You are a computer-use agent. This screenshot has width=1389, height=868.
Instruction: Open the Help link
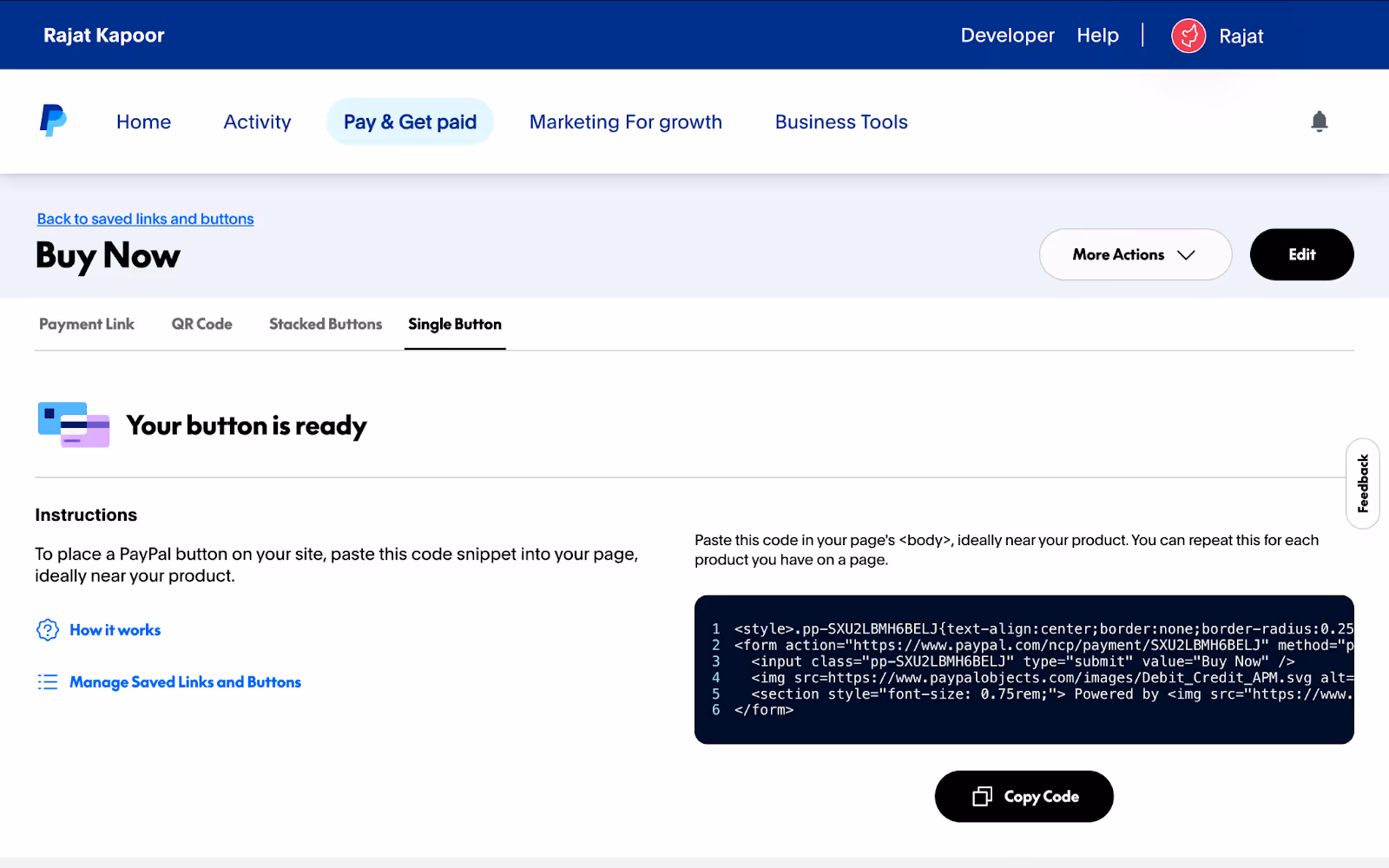tap(1097, 36)
